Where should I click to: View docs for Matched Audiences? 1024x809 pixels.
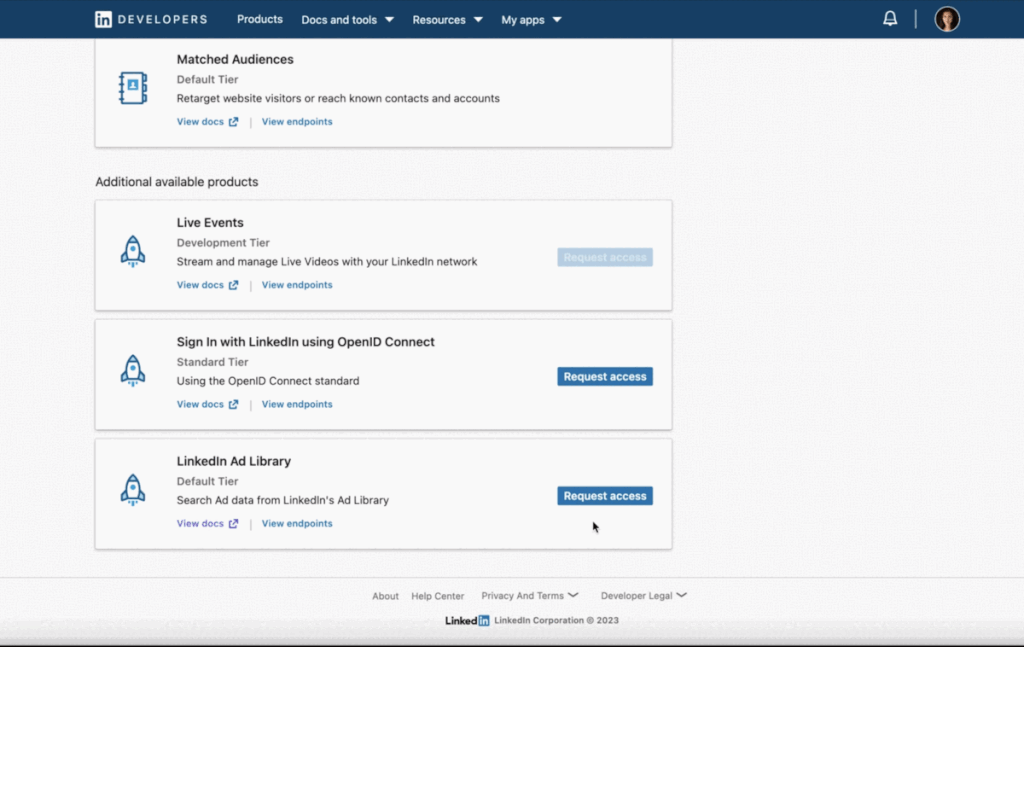200,121
